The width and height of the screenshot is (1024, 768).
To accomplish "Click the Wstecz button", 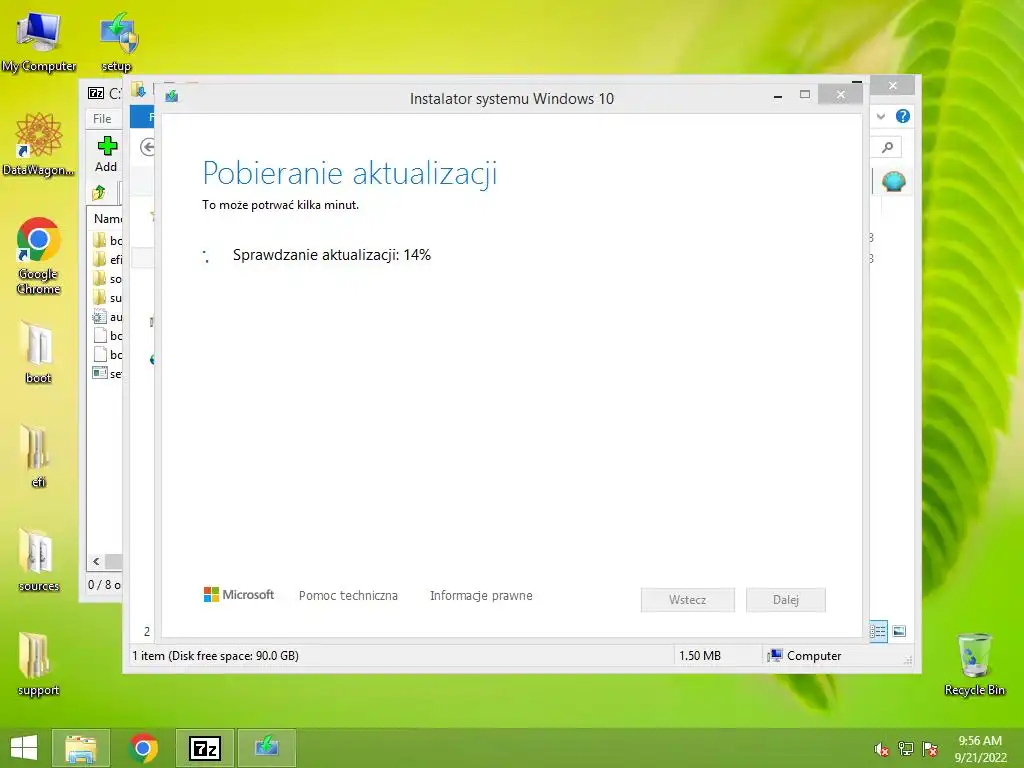I will [x=688, y=600].
